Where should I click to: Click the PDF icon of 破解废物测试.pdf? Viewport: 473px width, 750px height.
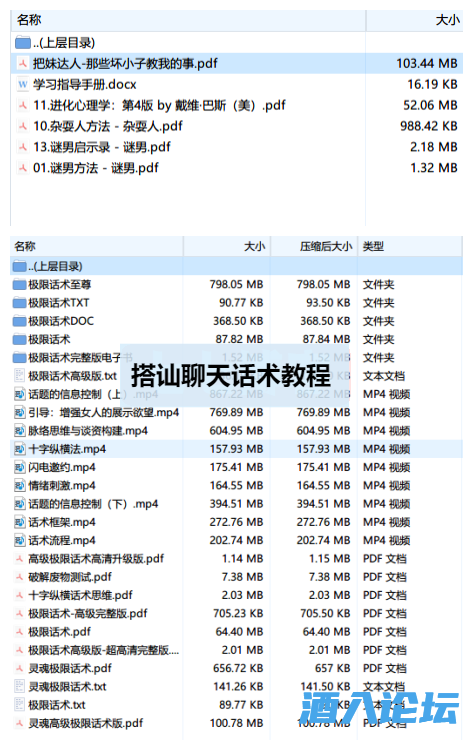click(19, 576)
